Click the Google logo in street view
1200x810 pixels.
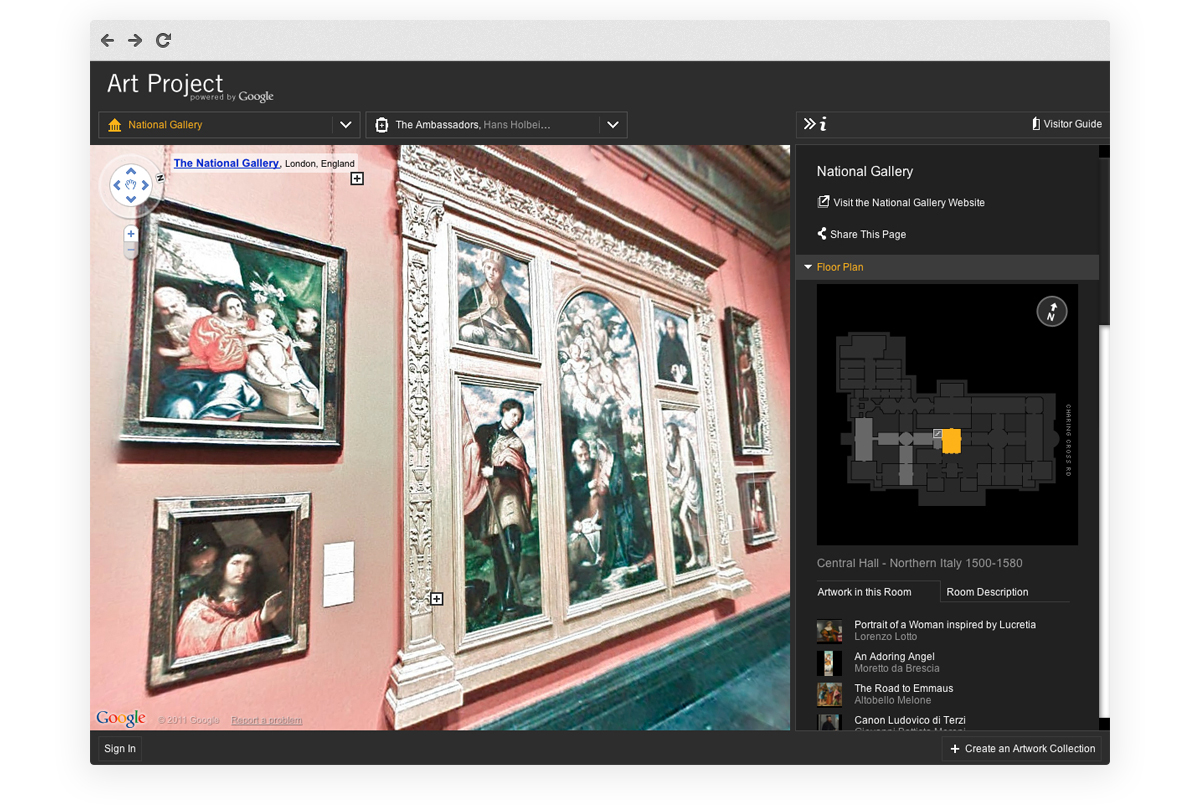[x=121, y=718]
